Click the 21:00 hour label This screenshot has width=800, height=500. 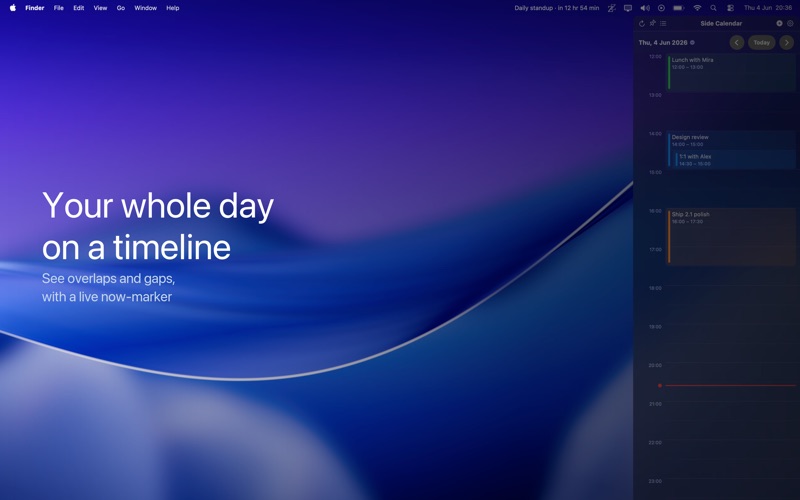coord(655,404)
